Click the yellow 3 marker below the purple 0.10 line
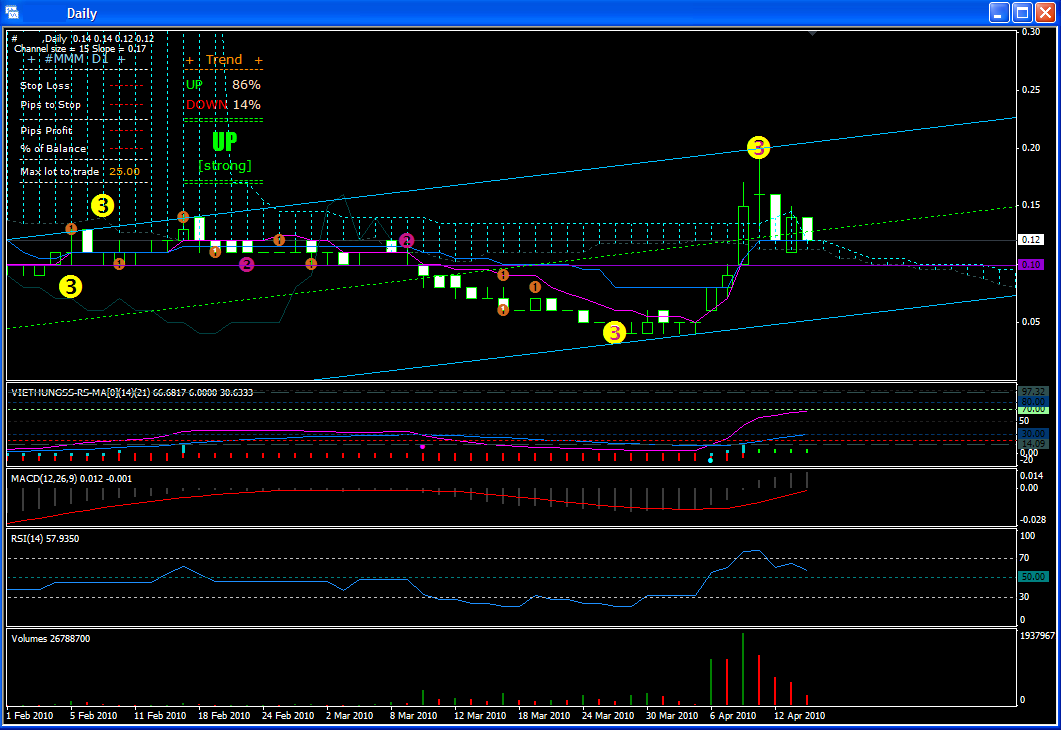The height and width of the screenshot is (730, 1061). (x=70, y=287)
